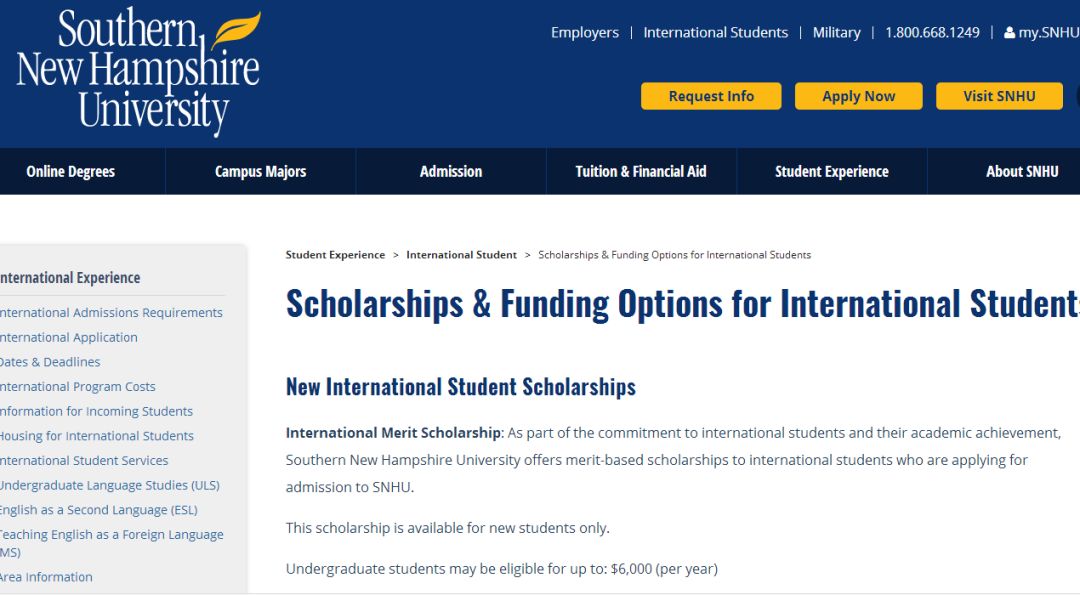The width and height of the screenshot is (1080, 595).
Task: Click the Southern New Hampshire University logo
Action: click(x=138, y=72)
